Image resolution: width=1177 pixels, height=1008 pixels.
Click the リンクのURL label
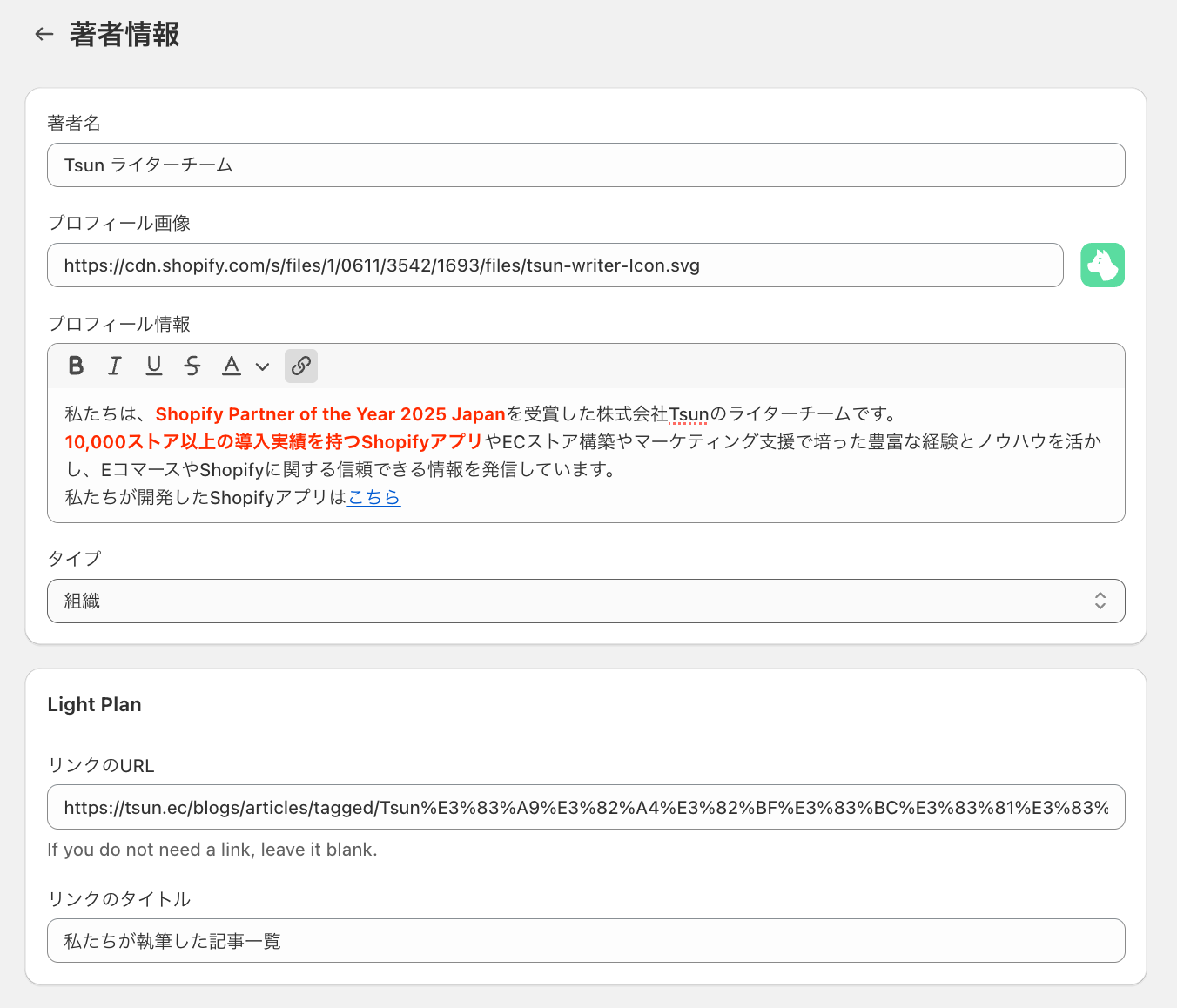coord(101,765)
